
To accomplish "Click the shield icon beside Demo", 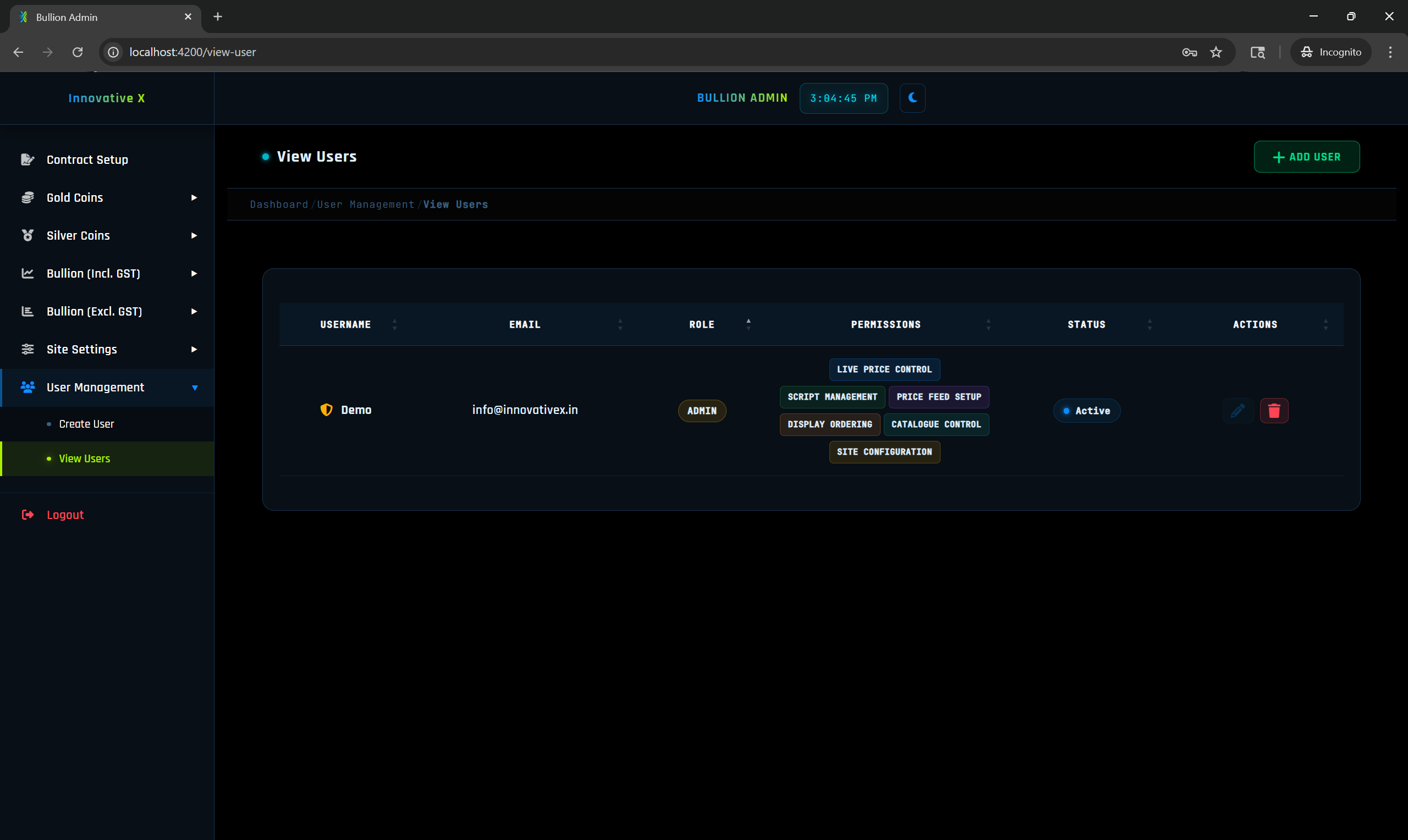I will tap(326, 410).
